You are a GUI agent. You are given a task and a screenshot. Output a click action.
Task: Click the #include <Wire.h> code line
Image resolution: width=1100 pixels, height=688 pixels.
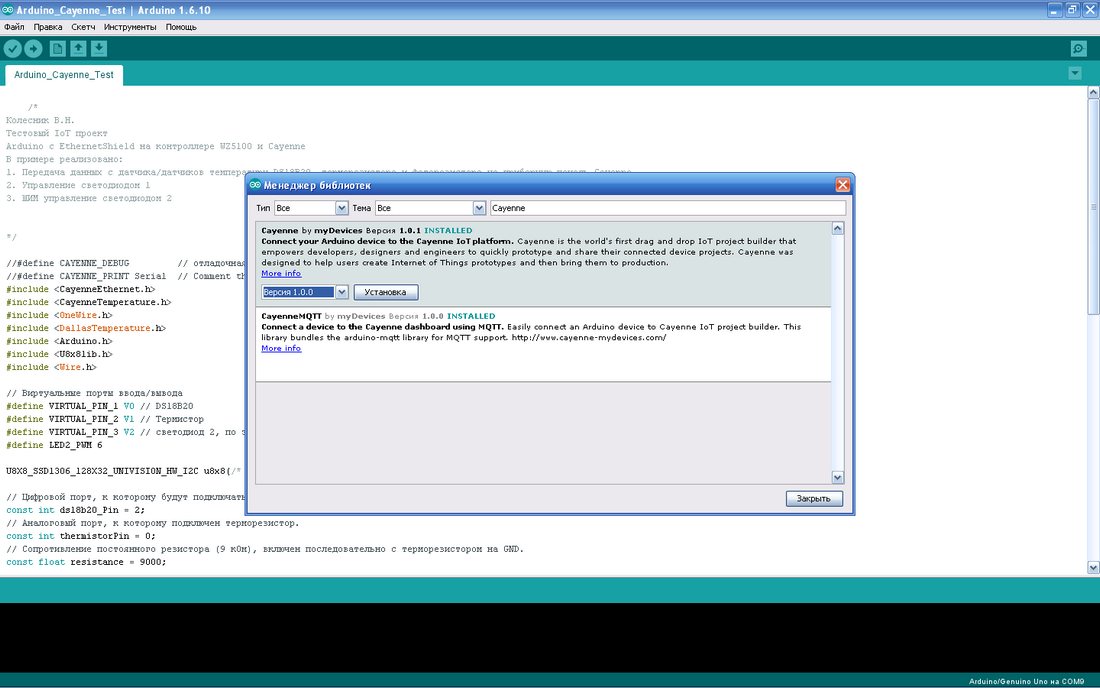(x=51, y=367)
